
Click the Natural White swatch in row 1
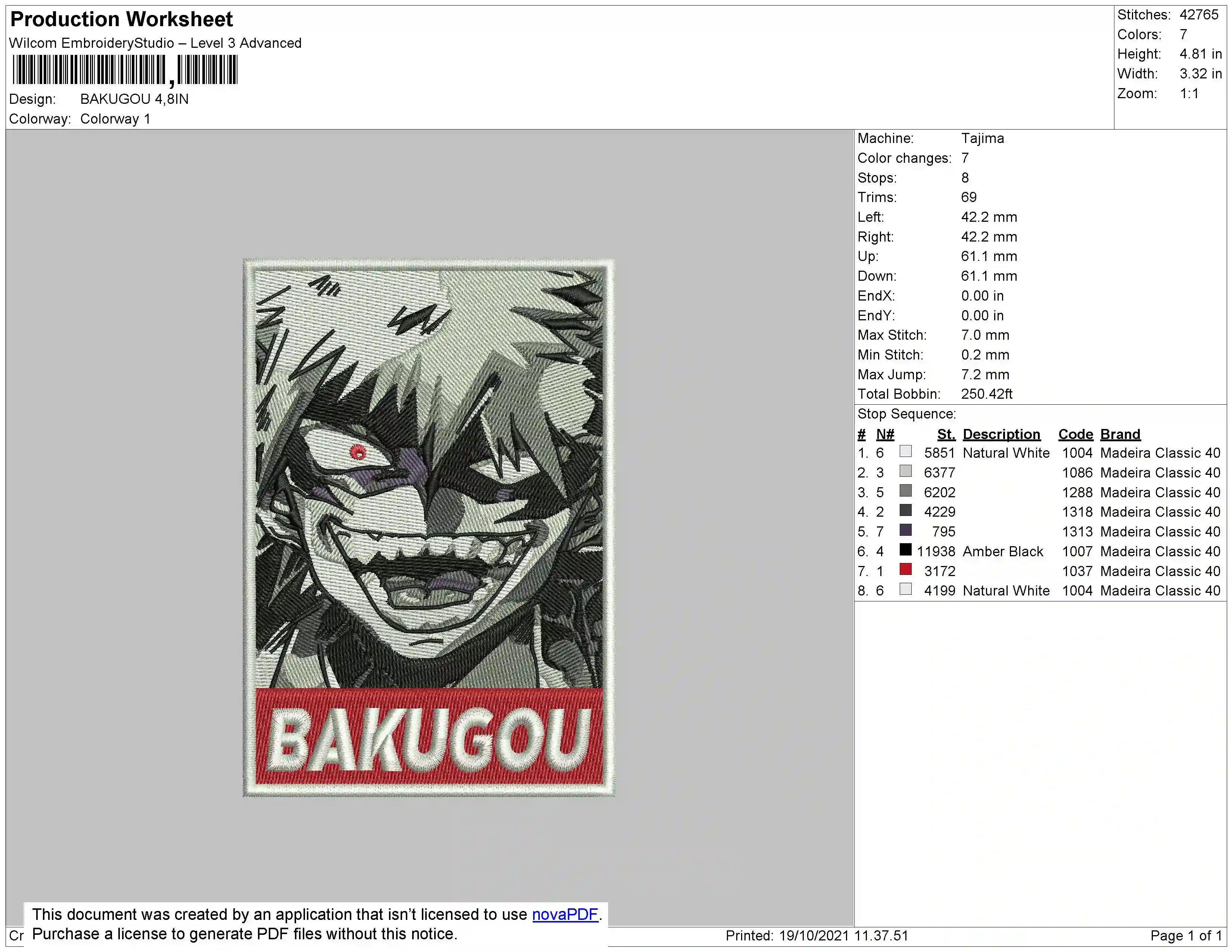pyautogui.click(x=905, y=451)
